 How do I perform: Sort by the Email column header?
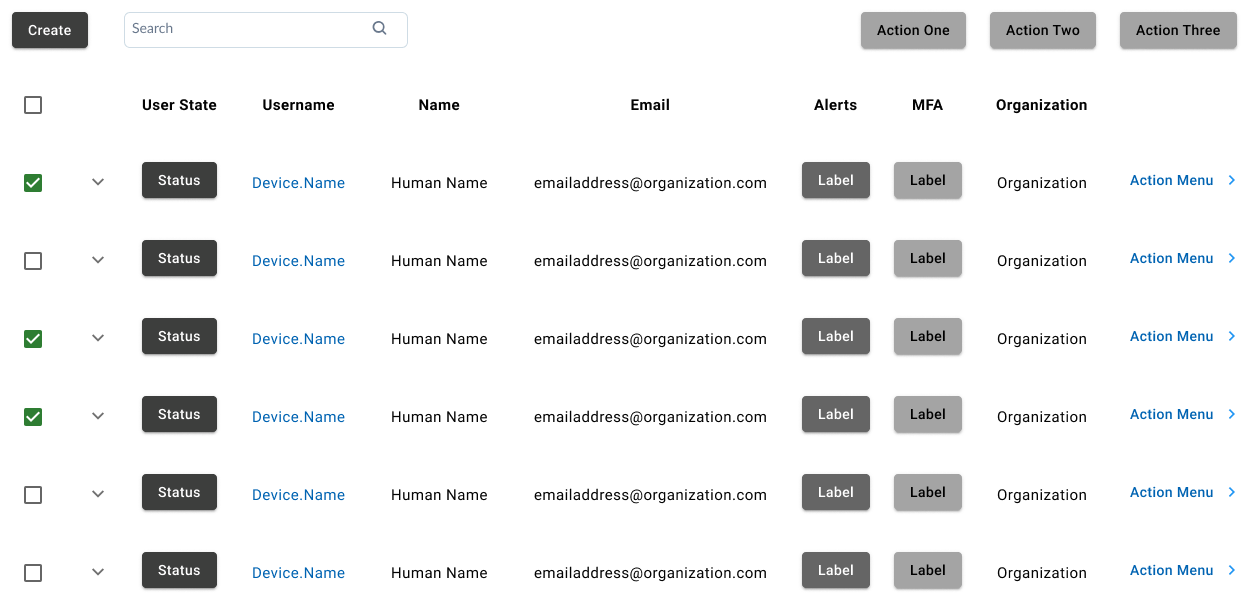[650, 105]
